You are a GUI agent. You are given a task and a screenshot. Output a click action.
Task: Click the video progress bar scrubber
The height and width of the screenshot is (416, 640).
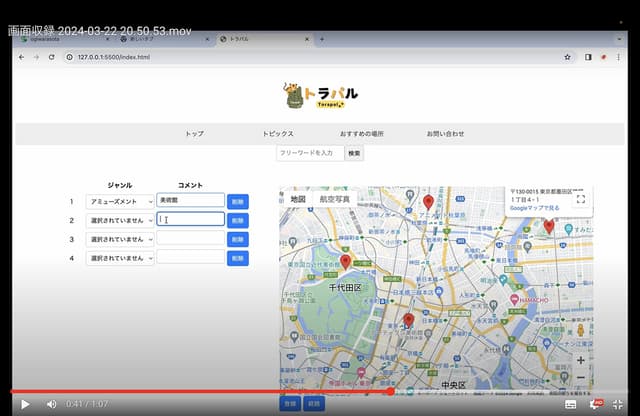[x=390, y=391]
